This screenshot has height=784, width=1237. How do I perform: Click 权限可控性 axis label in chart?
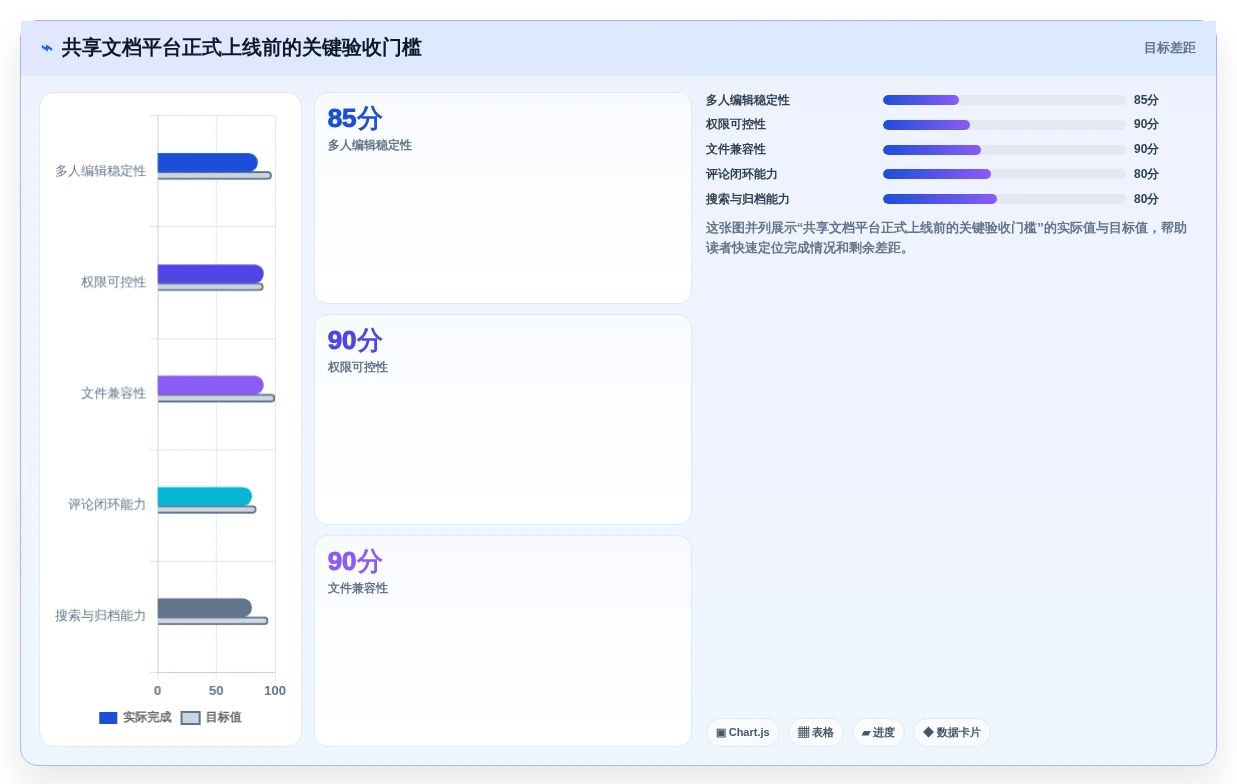pyautogui.click(x=113, y=282)
